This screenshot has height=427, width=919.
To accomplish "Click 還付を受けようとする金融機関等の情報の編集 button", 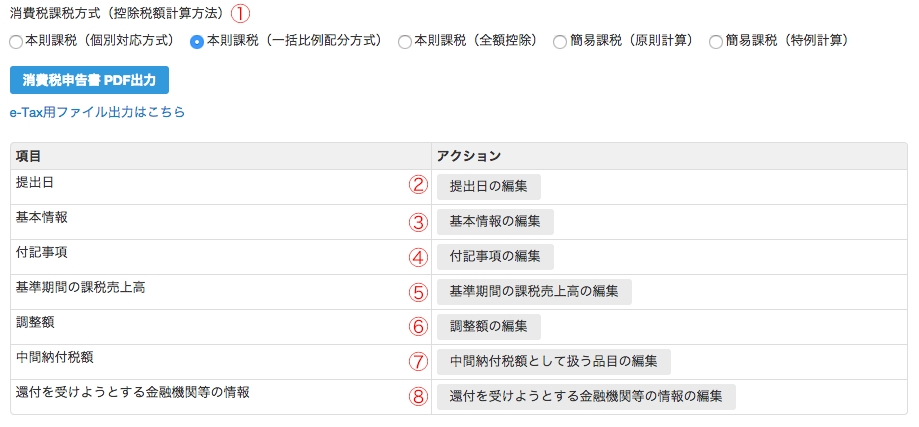I will [586, 397].
